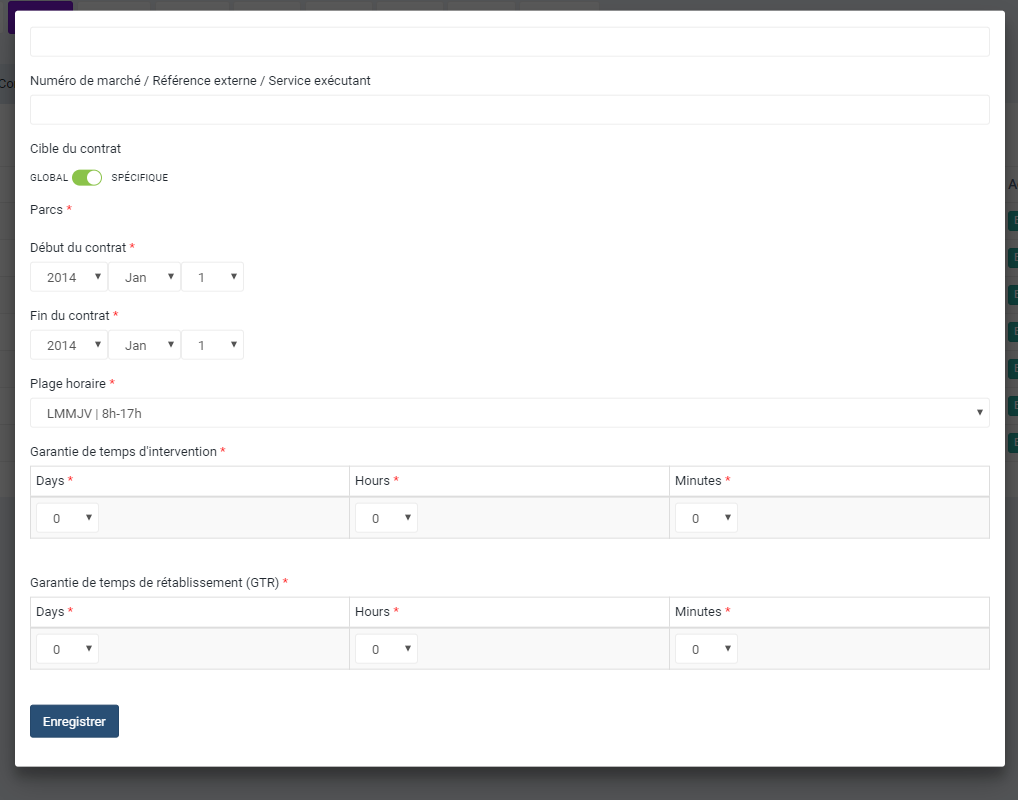Click the SPÉCIFIQUE label next to switch
The height and width of the screenshot is (800, 1018).
click(140, 178)
